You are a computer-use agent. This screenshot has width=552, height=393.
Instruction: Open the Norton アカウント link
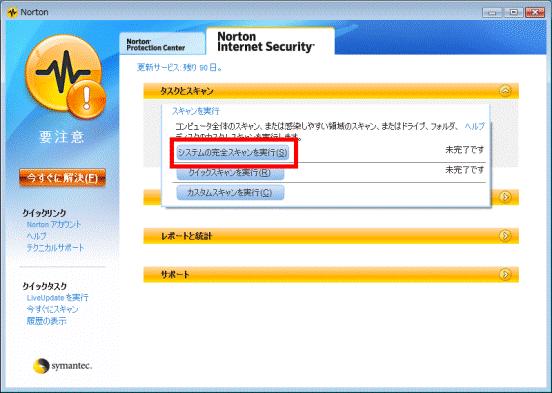click(x=54, y=224)
